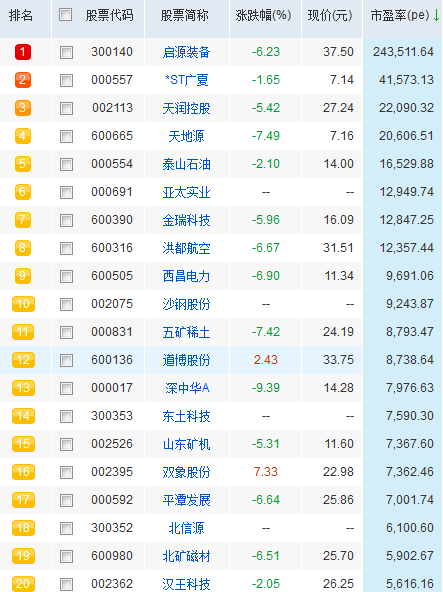Click the orange rank 2 badge
This screenshot has height=592, width=443.
click(23, 80)
